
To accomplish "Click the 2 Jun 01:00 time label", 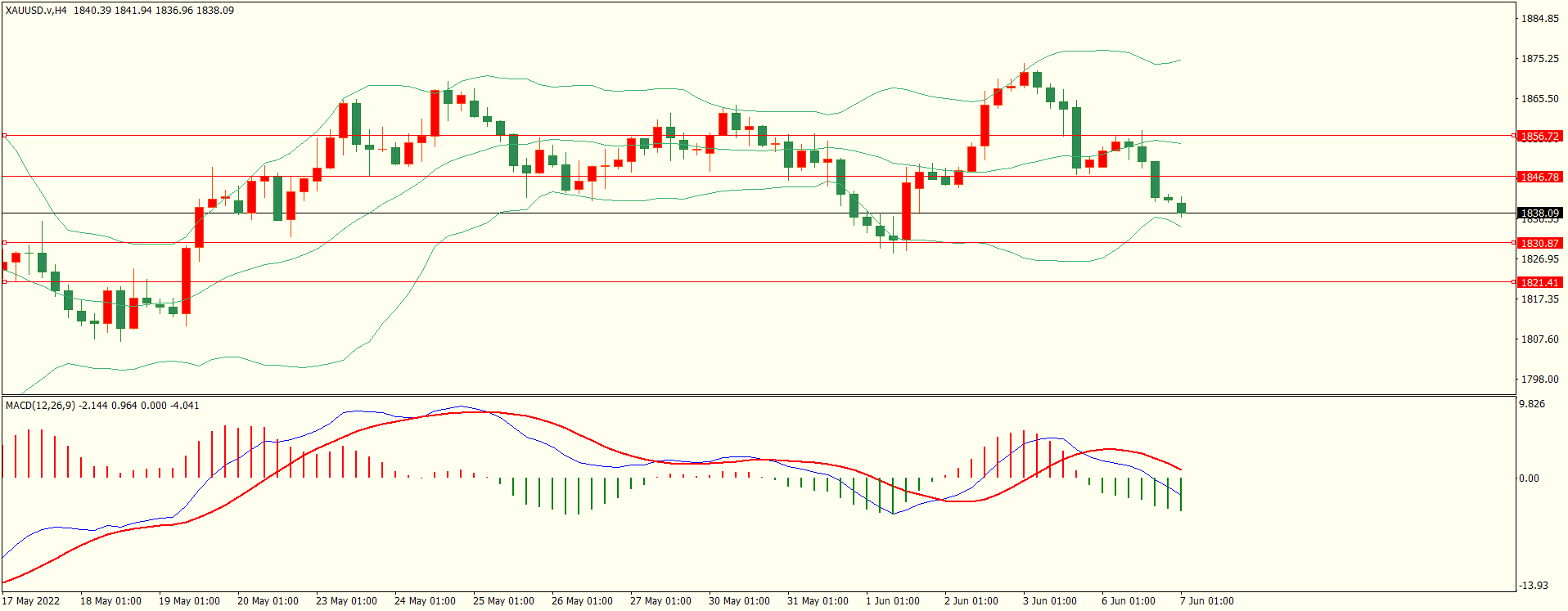I will pyautogui.click(x=971, y=601).
